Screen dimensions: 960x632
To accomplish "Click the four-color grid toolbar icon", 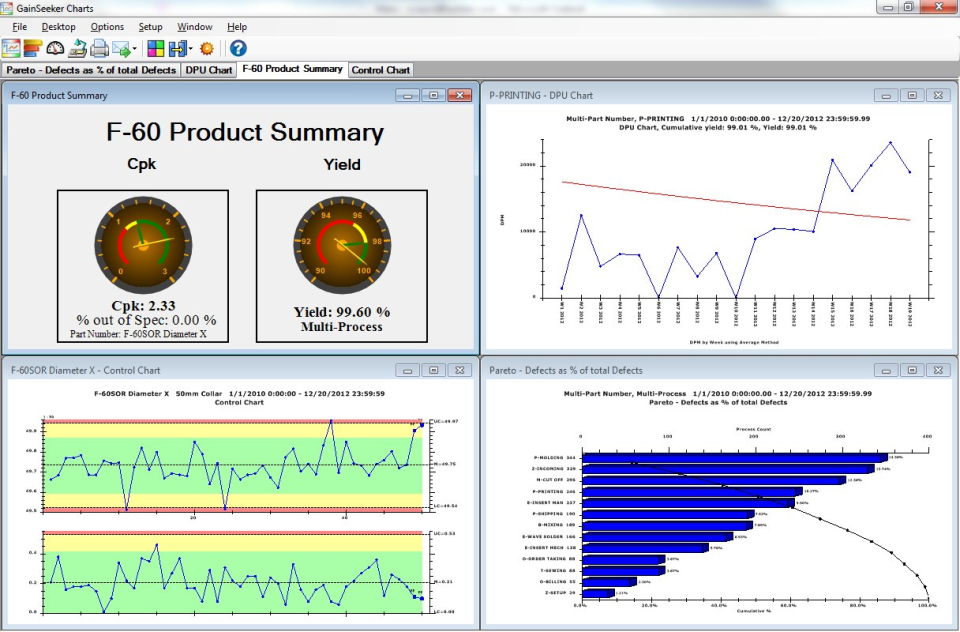I will click(155, 48).
